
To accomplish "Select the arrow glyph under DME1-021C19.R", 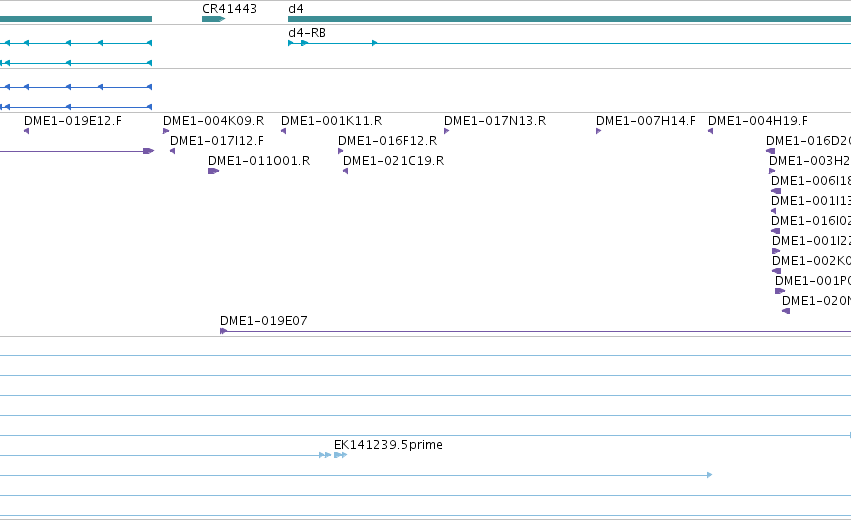I will tap(346, 171).
